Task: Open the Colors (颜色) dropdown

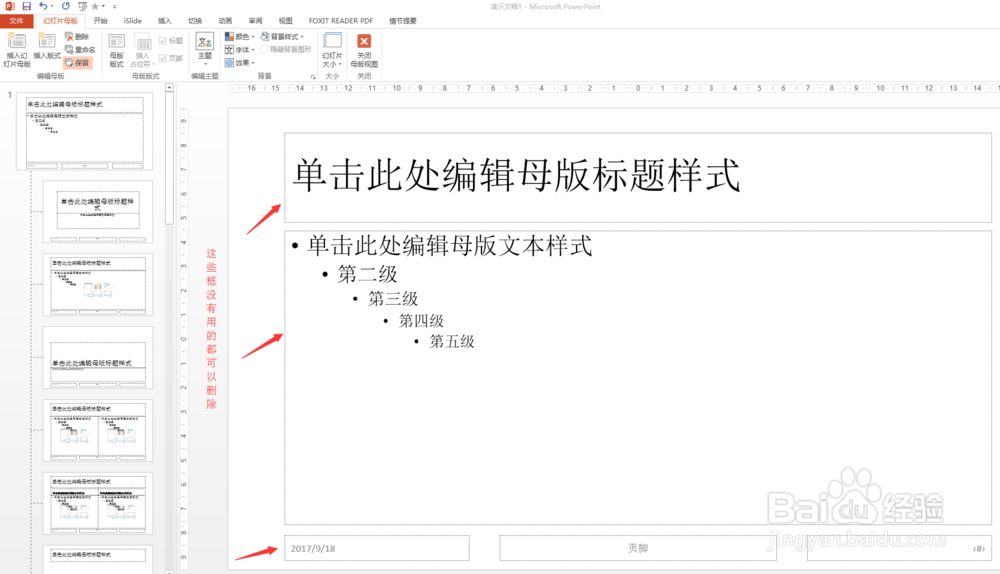Action: [x=239, y=36]
